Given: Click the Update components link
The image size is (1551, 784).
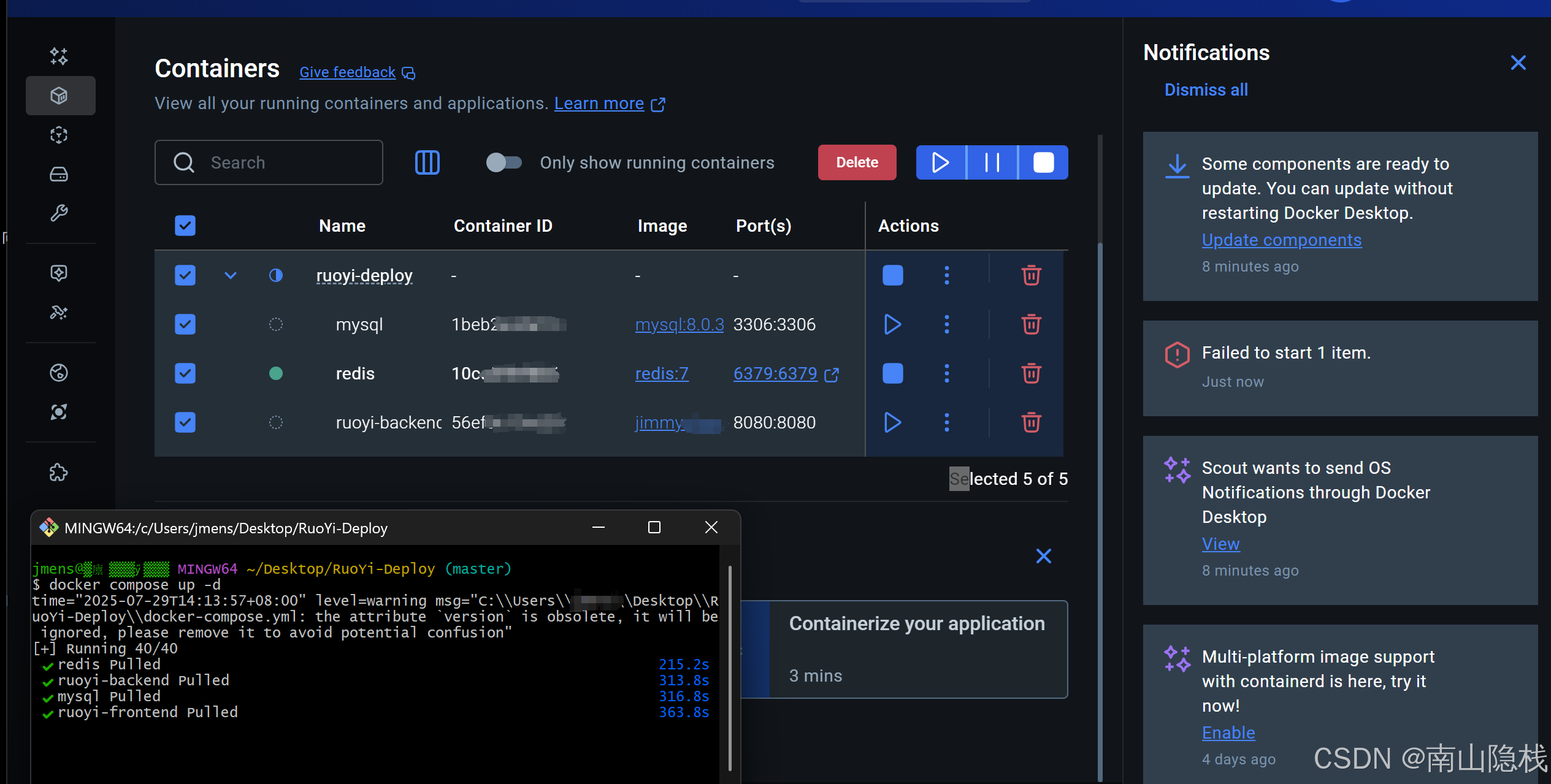Looking at the screenshot, I should (1282, 240).
